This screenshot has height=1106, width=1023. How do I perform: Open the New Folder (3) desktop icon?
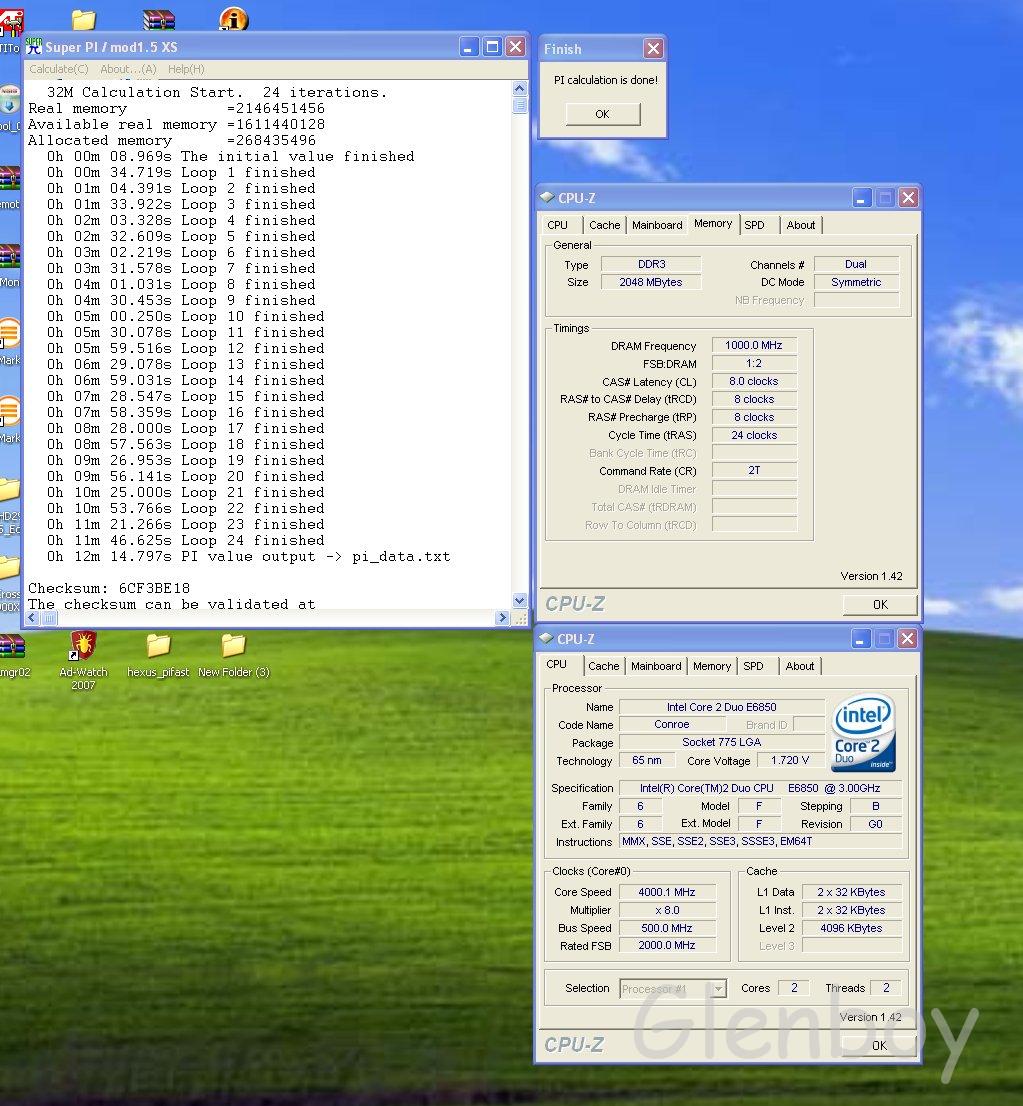pos(233,645)
